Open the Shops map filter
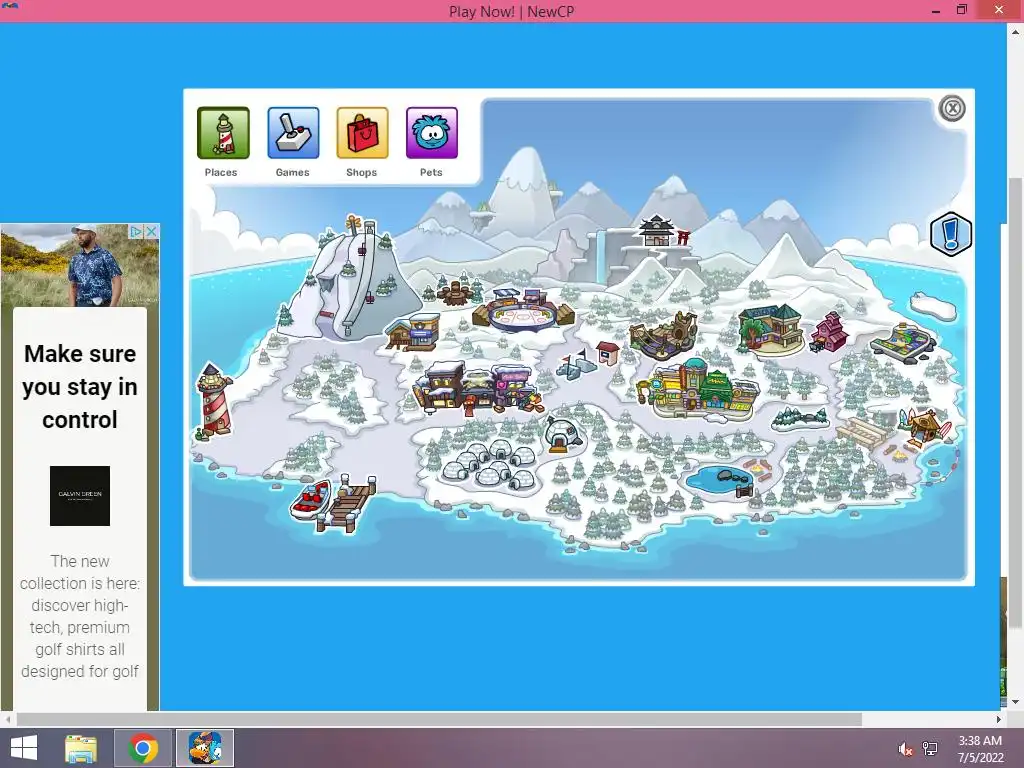The image size is (1024, 768). point(362,133)
